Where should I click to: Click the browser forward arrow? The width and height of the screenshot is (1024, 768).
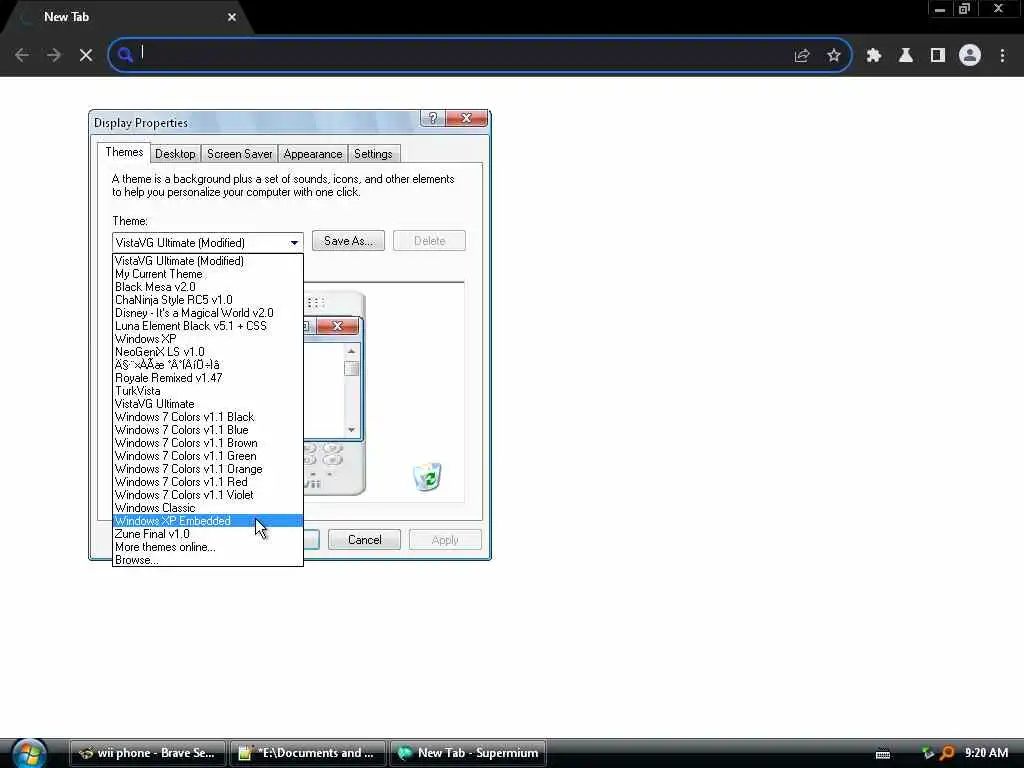click(x=54, y=56)
